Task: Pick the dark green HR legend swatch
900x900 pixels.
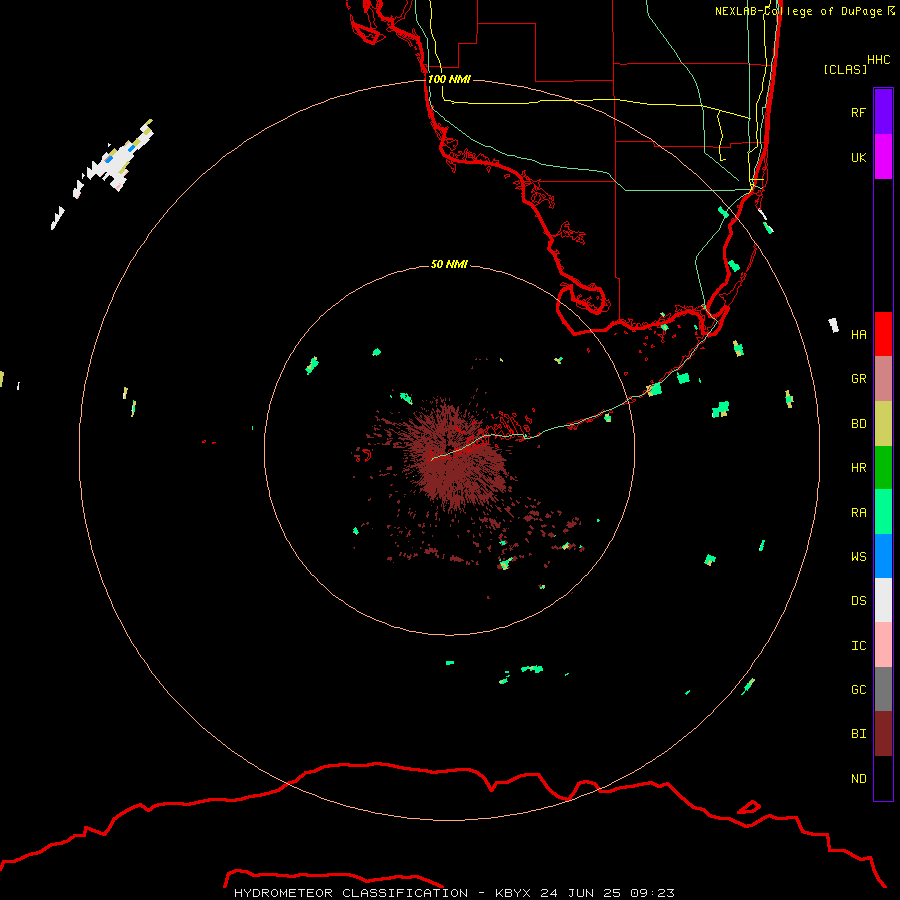Action: click(x=883, y=468)
